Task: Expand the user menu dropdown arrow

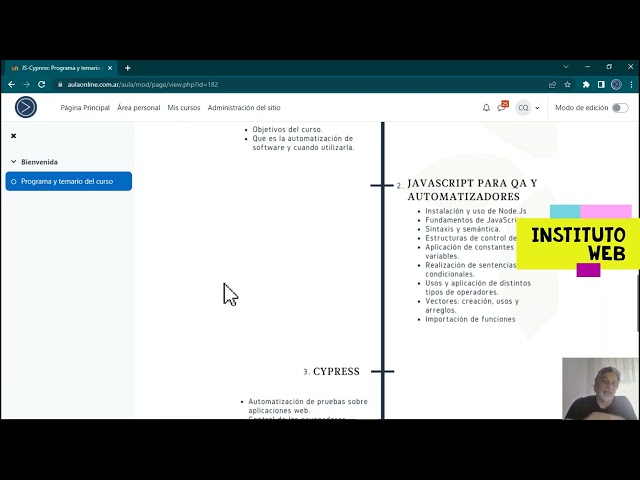Action: coord(537,108)
